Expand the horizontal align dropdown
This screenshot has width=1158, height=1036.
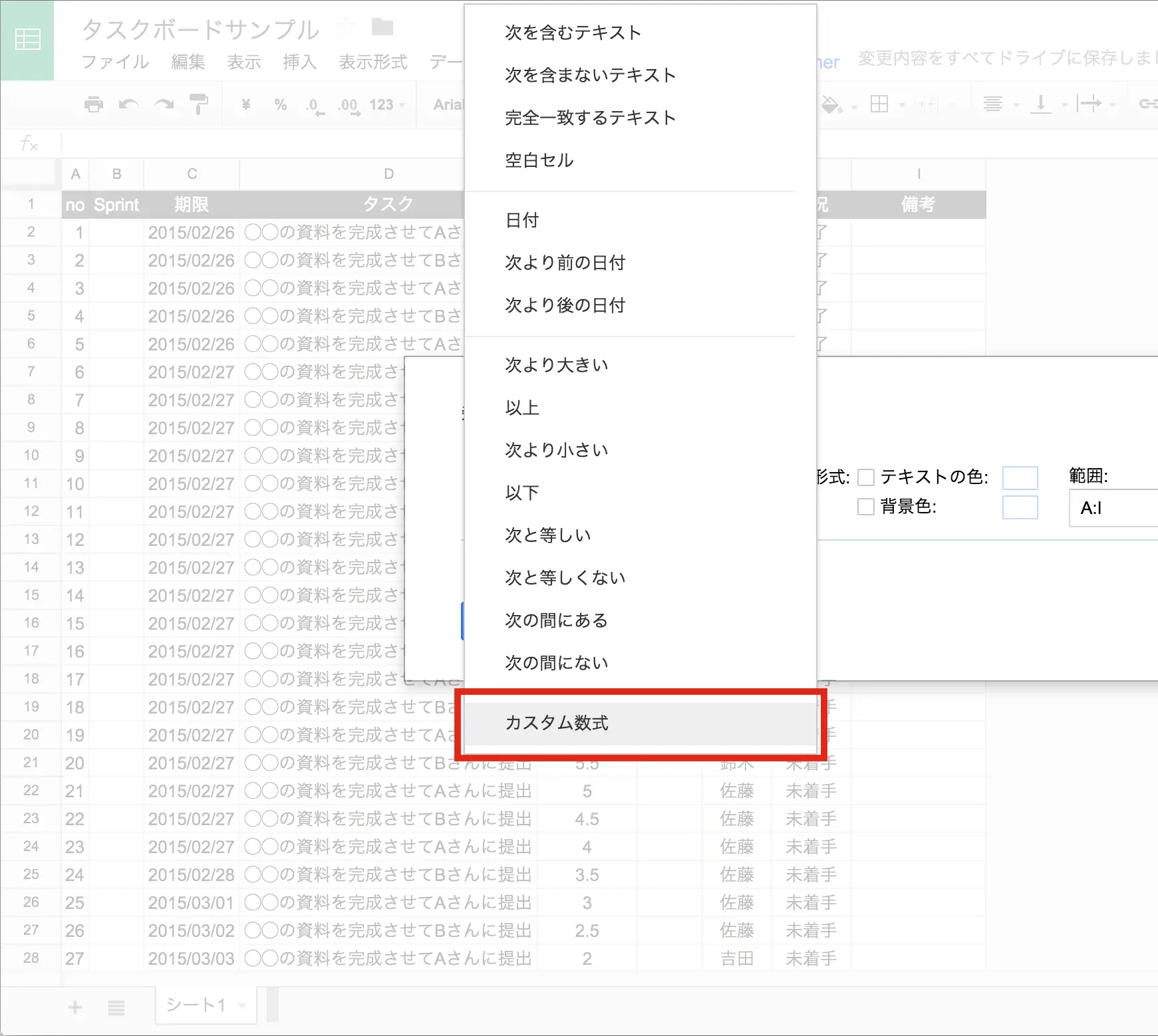[1000, 104]
